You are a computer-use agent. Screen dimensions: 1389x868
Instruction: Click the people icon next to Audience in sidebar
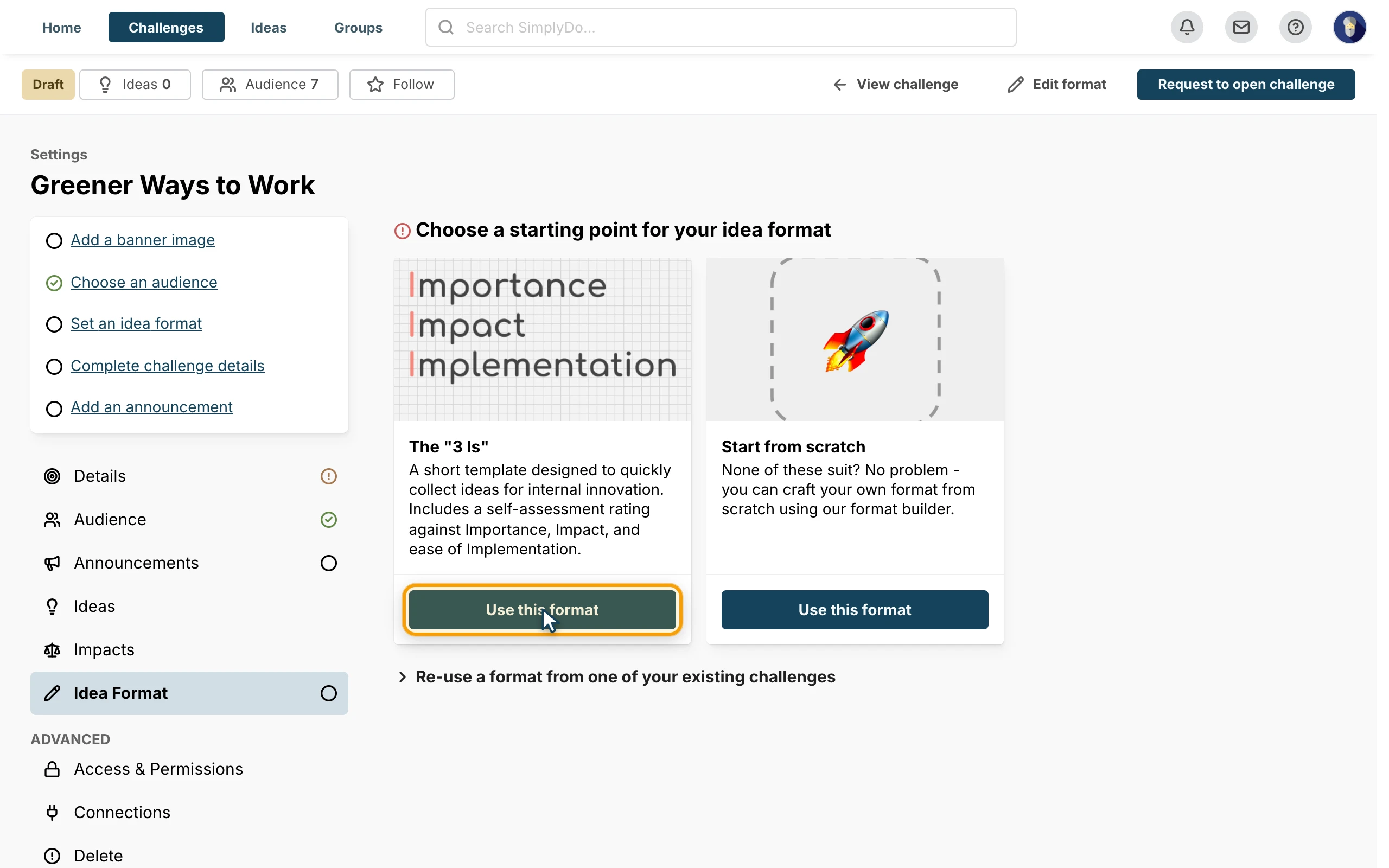point(52,520)
